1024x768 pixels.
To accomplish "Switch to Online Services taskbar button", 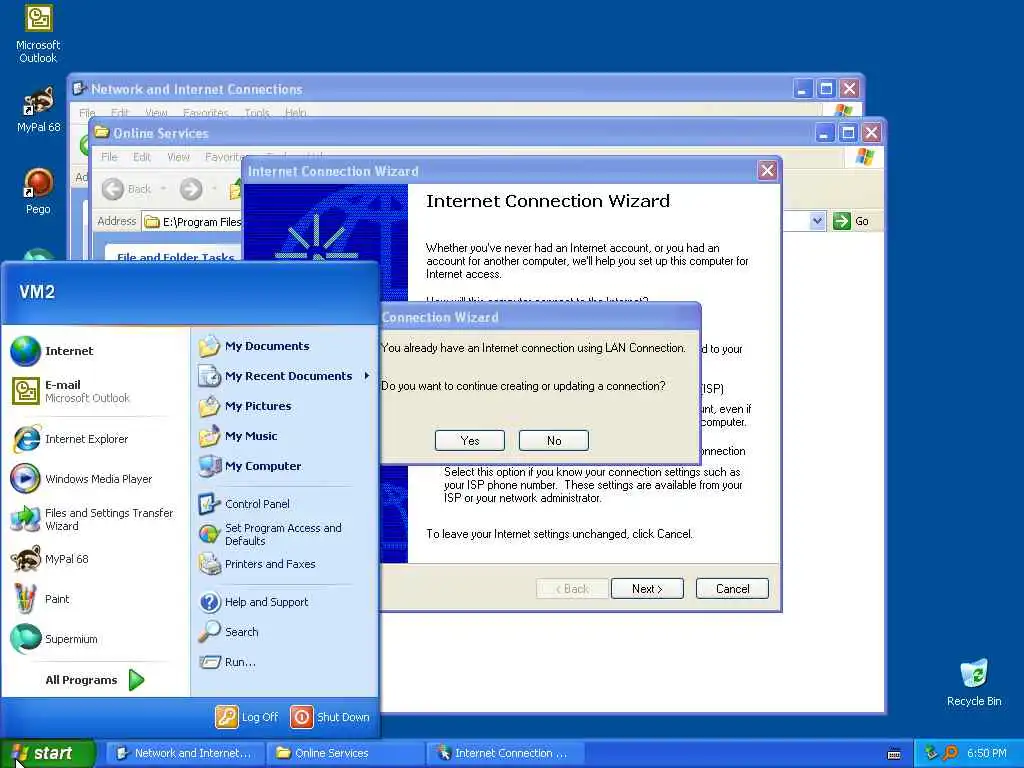I will [345, 753].
